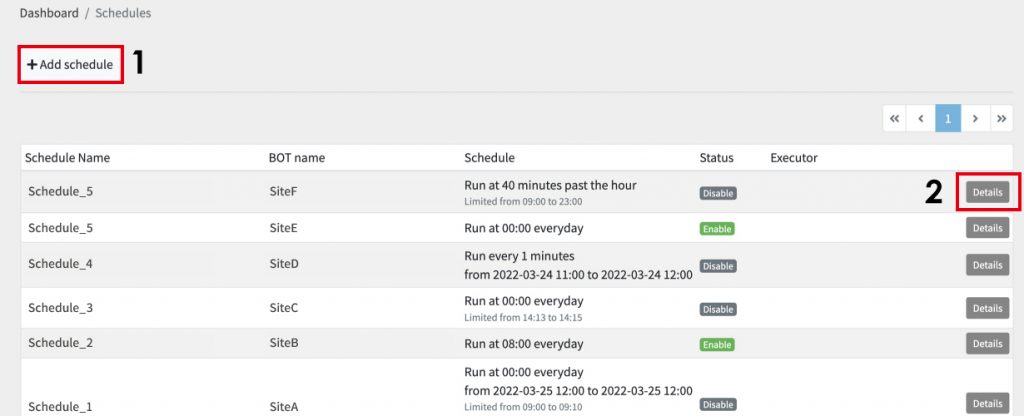The height and width of the screenshot is (416, 1024).
Task: Go to previous page arrow
Action: 921,118
